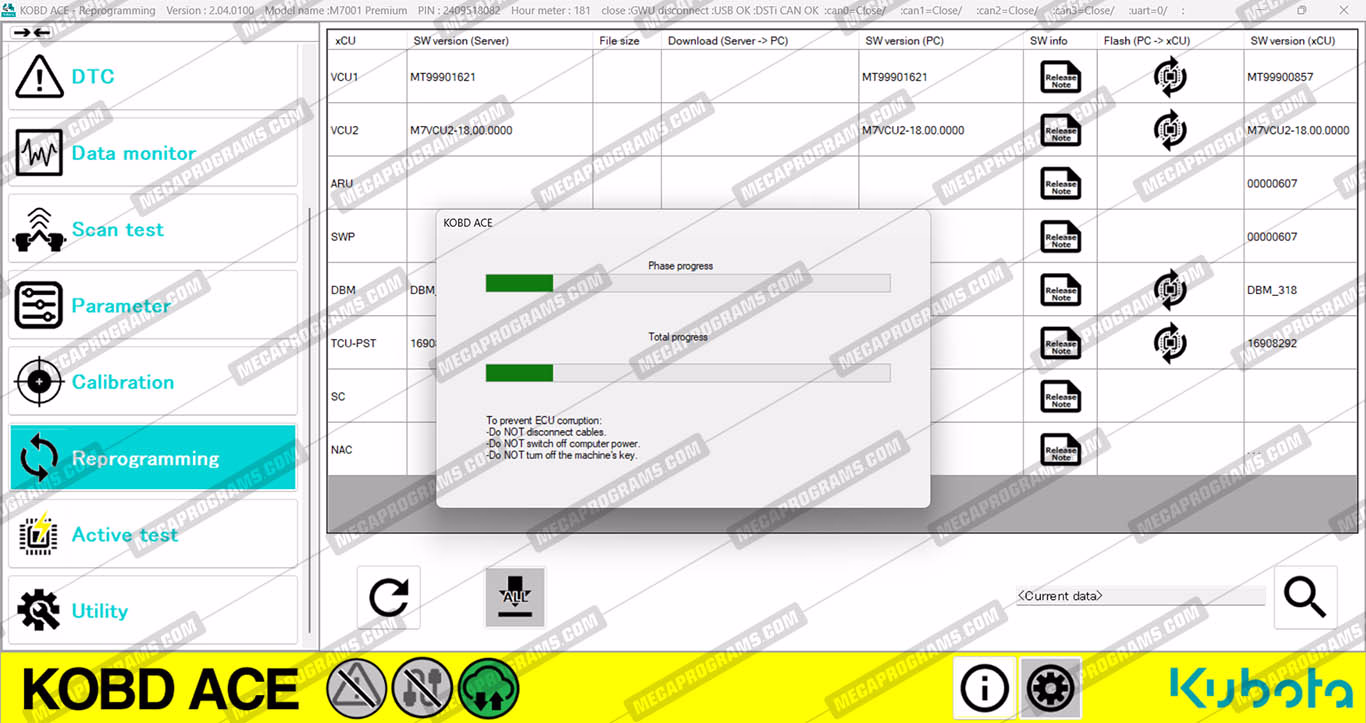
Task: Open the DBM release note
Action: tap(1060, 290)
